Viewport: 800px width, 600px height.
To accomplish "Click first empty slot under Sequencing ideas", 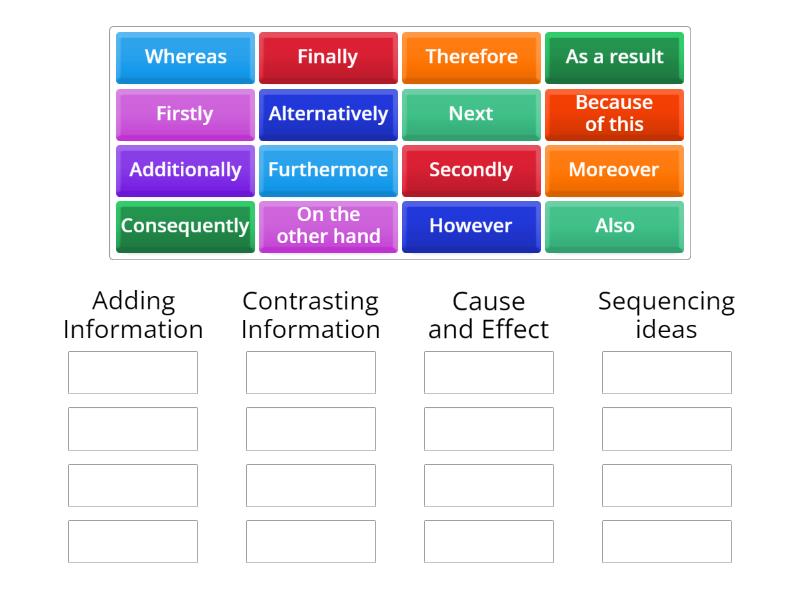I will click(667, 373).
